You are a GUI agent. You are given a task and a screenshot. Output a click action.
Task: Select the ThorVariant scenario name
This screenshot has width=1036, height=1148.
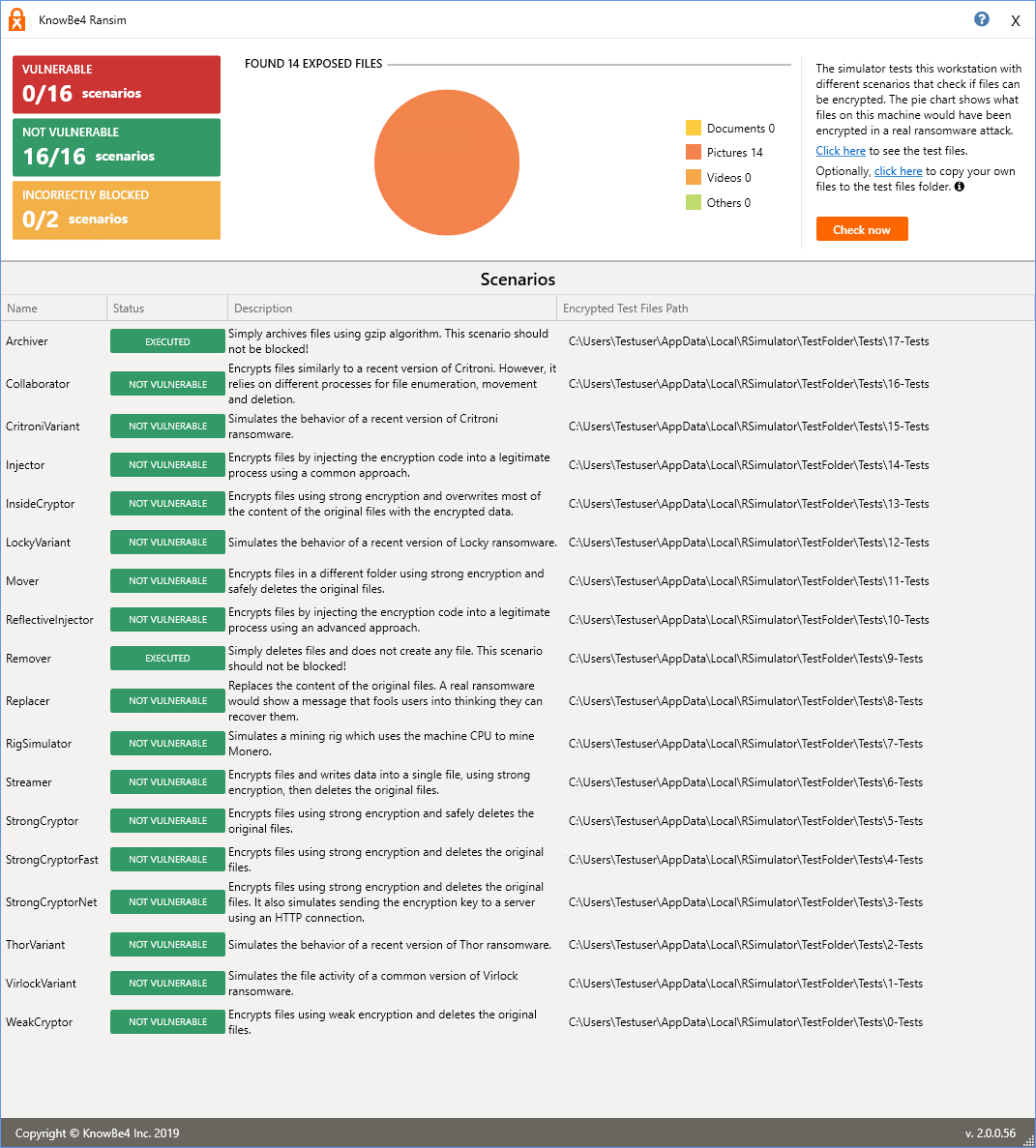(35, 945)
